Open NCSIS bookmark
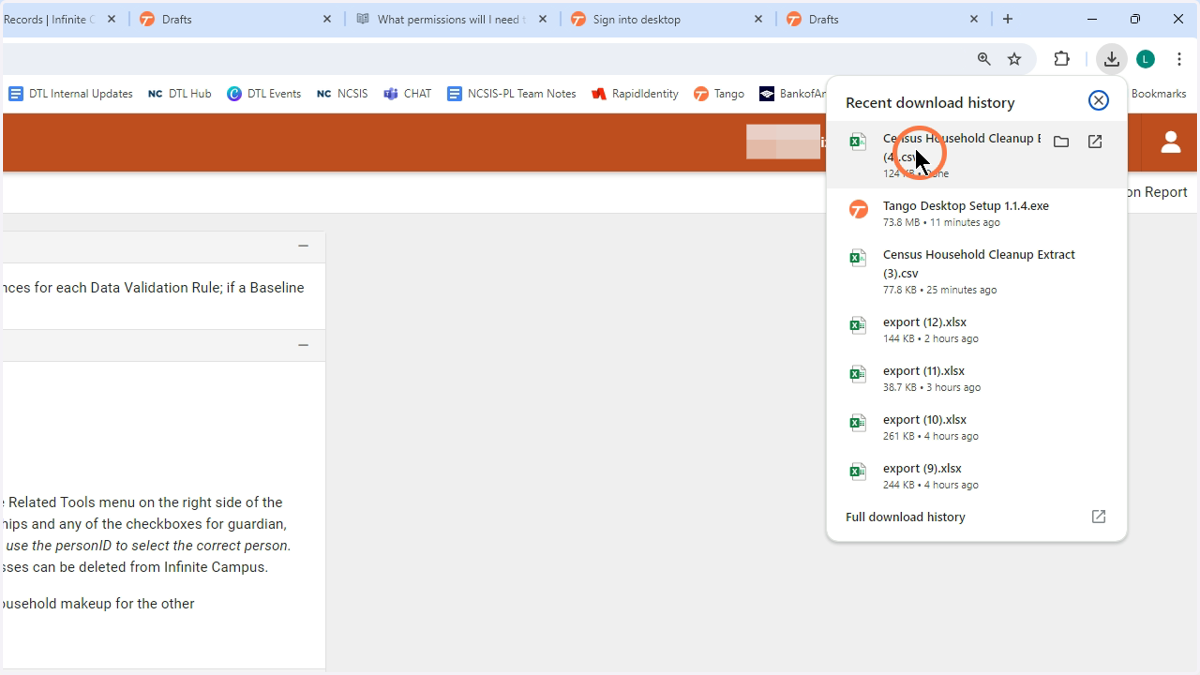 click(x=342, y=94)
